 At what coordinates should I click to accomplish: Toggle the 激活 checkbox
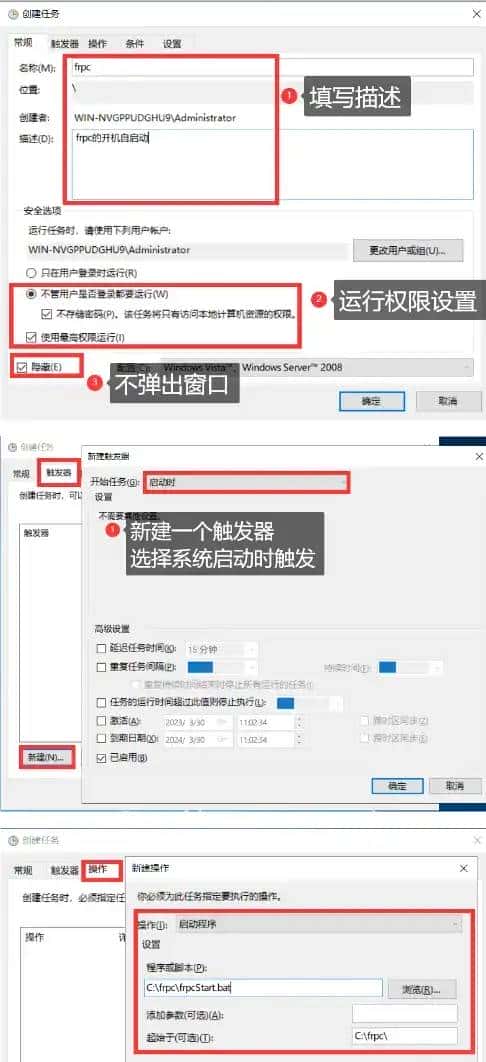point(102,720)
